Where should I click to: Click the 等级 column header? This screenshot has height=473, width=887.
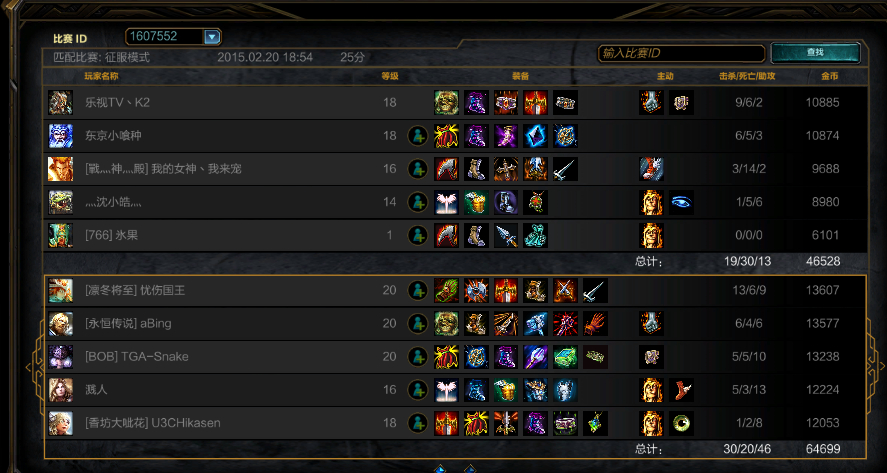390,76
